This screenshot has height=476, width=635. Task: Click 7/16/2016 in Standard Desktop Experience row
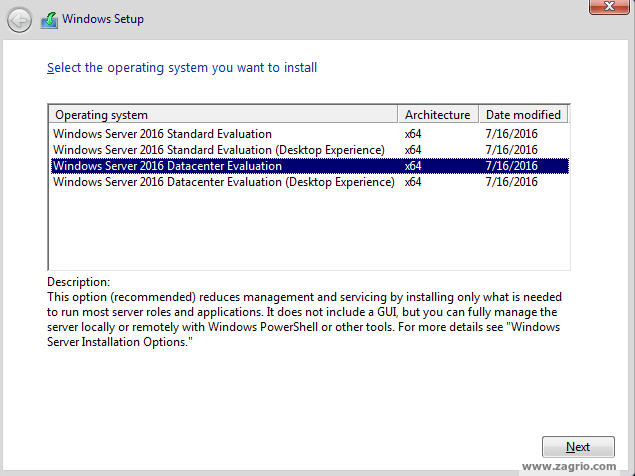[x=511, y=150]
